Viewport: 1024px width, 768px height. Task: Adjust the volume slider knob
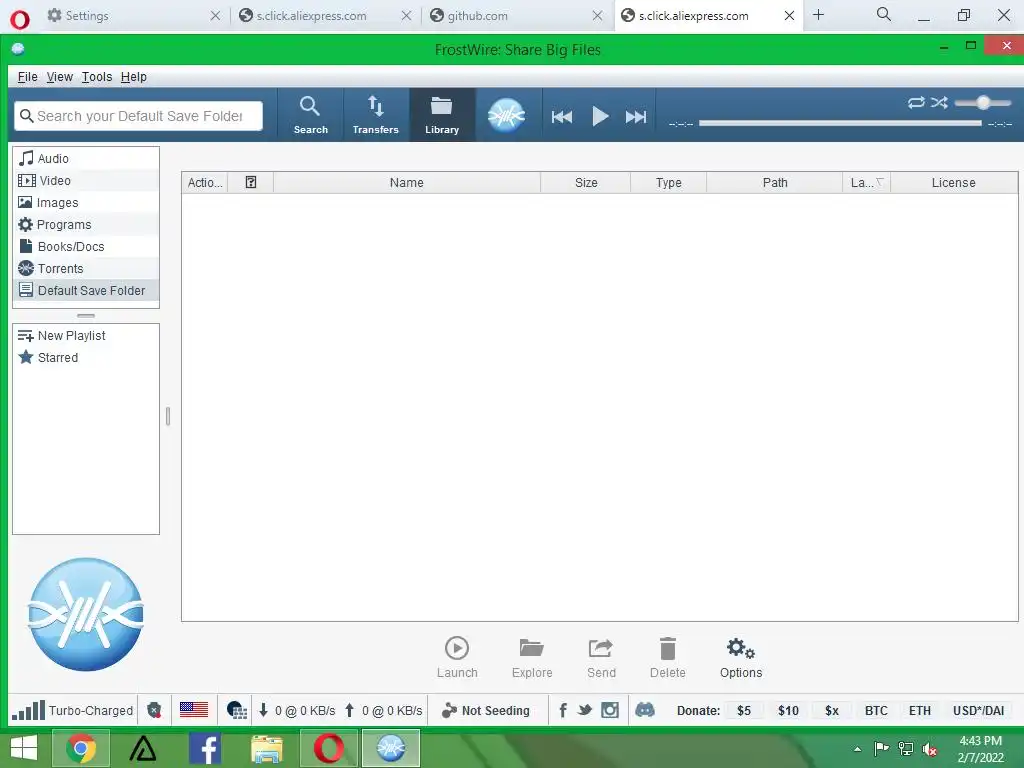click(x=984, y=103)
